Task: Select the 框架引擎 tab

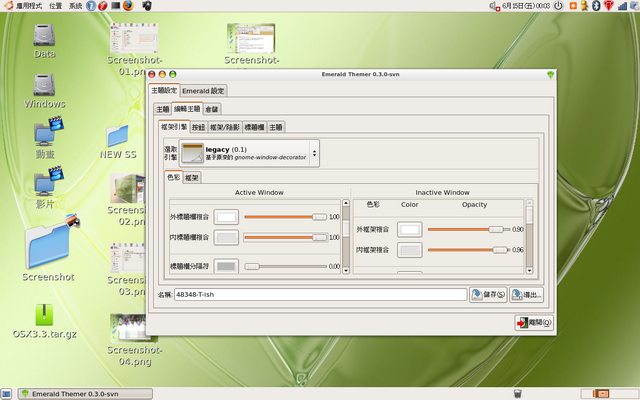Action: (x=174, y=127)
